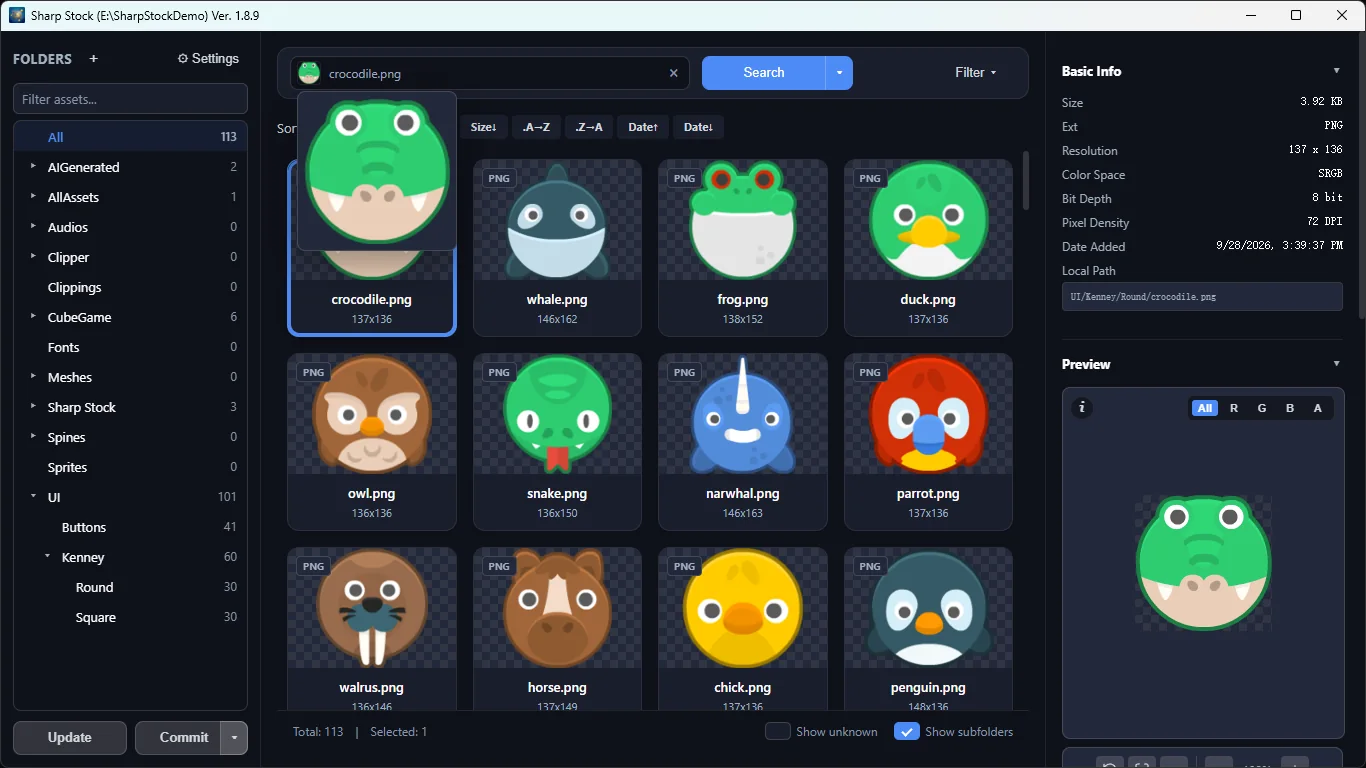Expand the CubeGame folder arrow
Viewport: 1366px width, 768px height.
(x=33, y=317)
